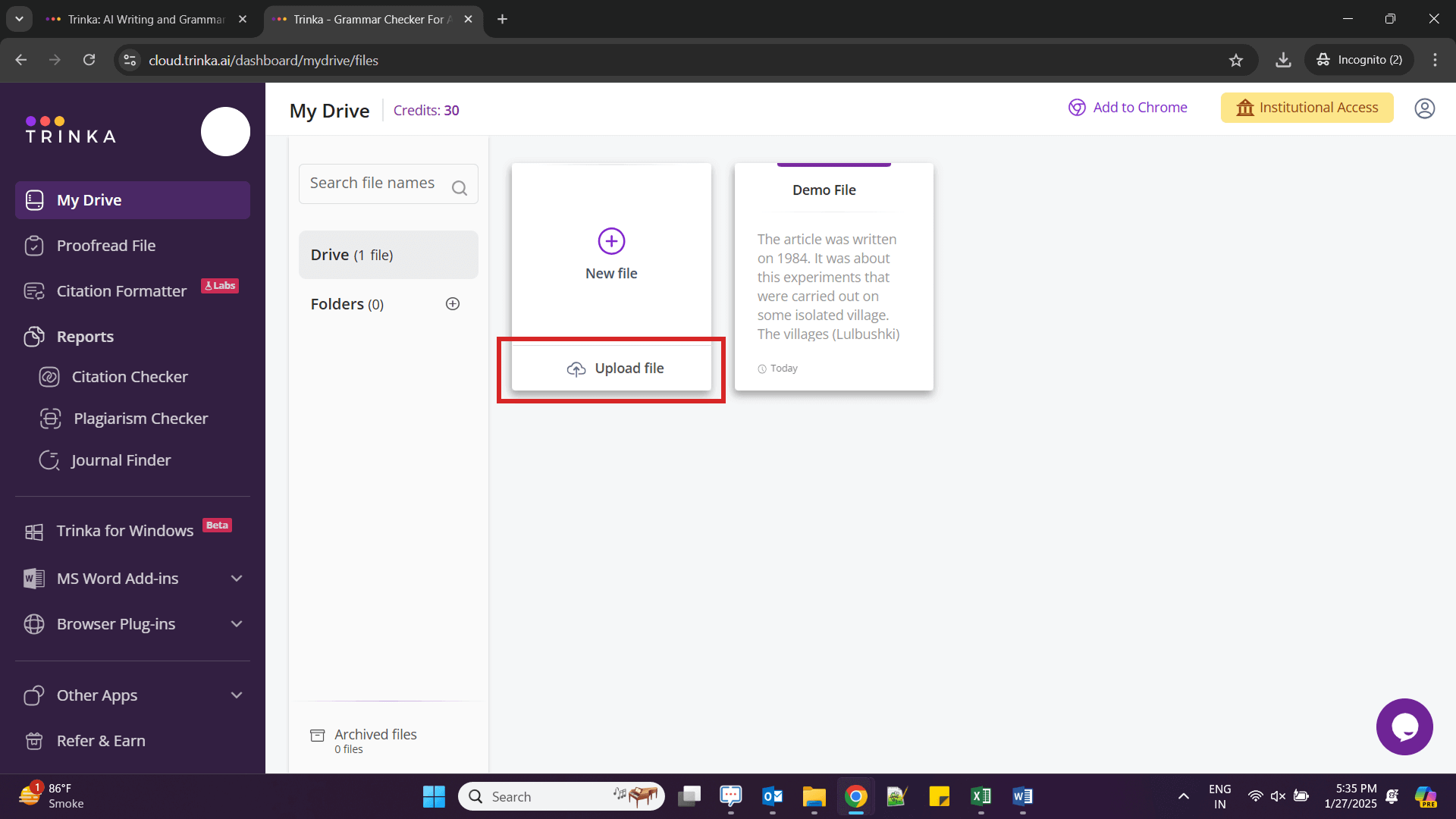Select Drive (1 file) list
The width and height of the screenshot is (1456, 819).
click(x=388, y=255)
